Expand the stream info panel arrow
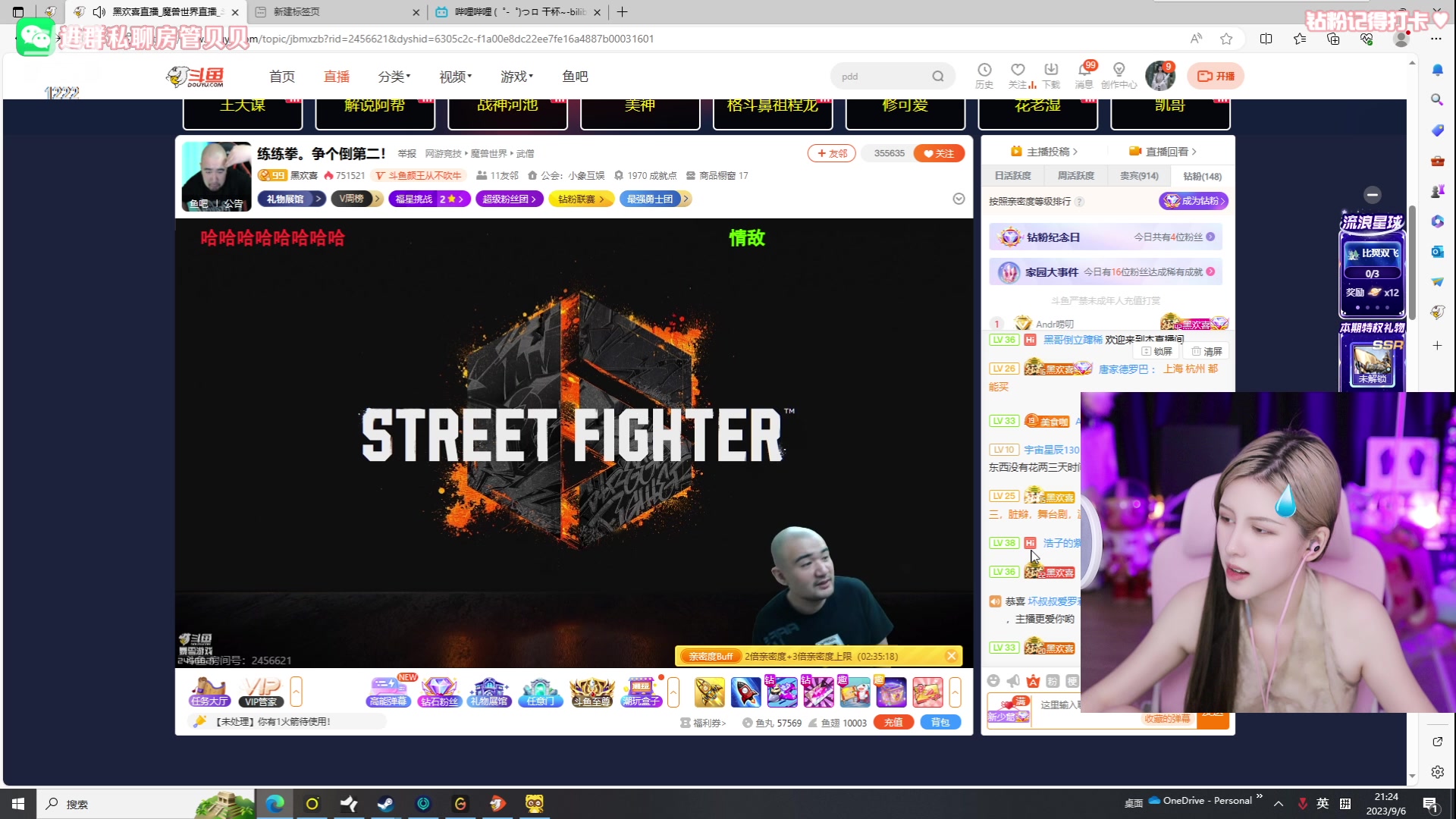The width and height of the screenshot is (1456, 819). coord(959,199)
